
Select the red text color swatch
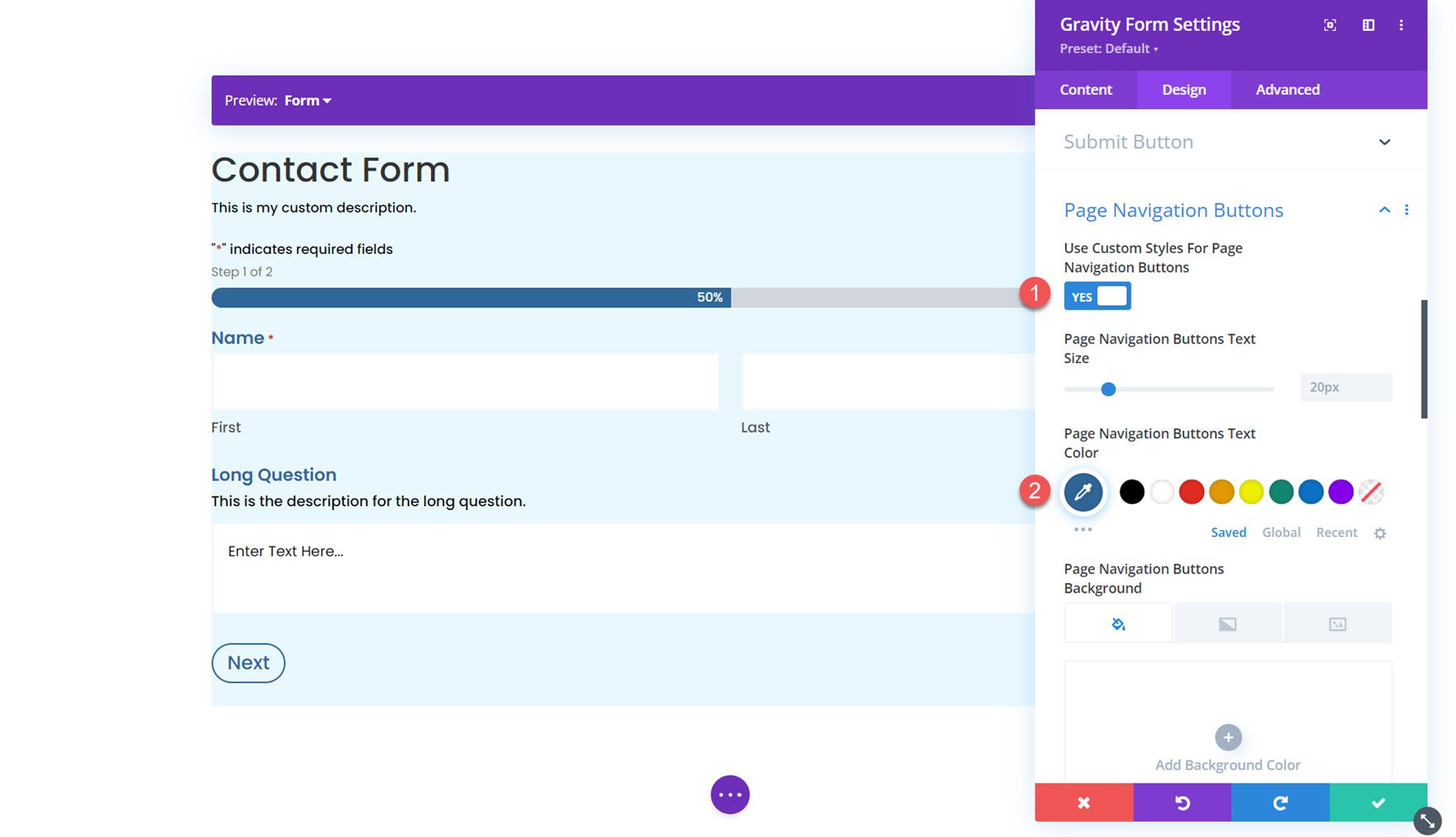pos(1191,492)
